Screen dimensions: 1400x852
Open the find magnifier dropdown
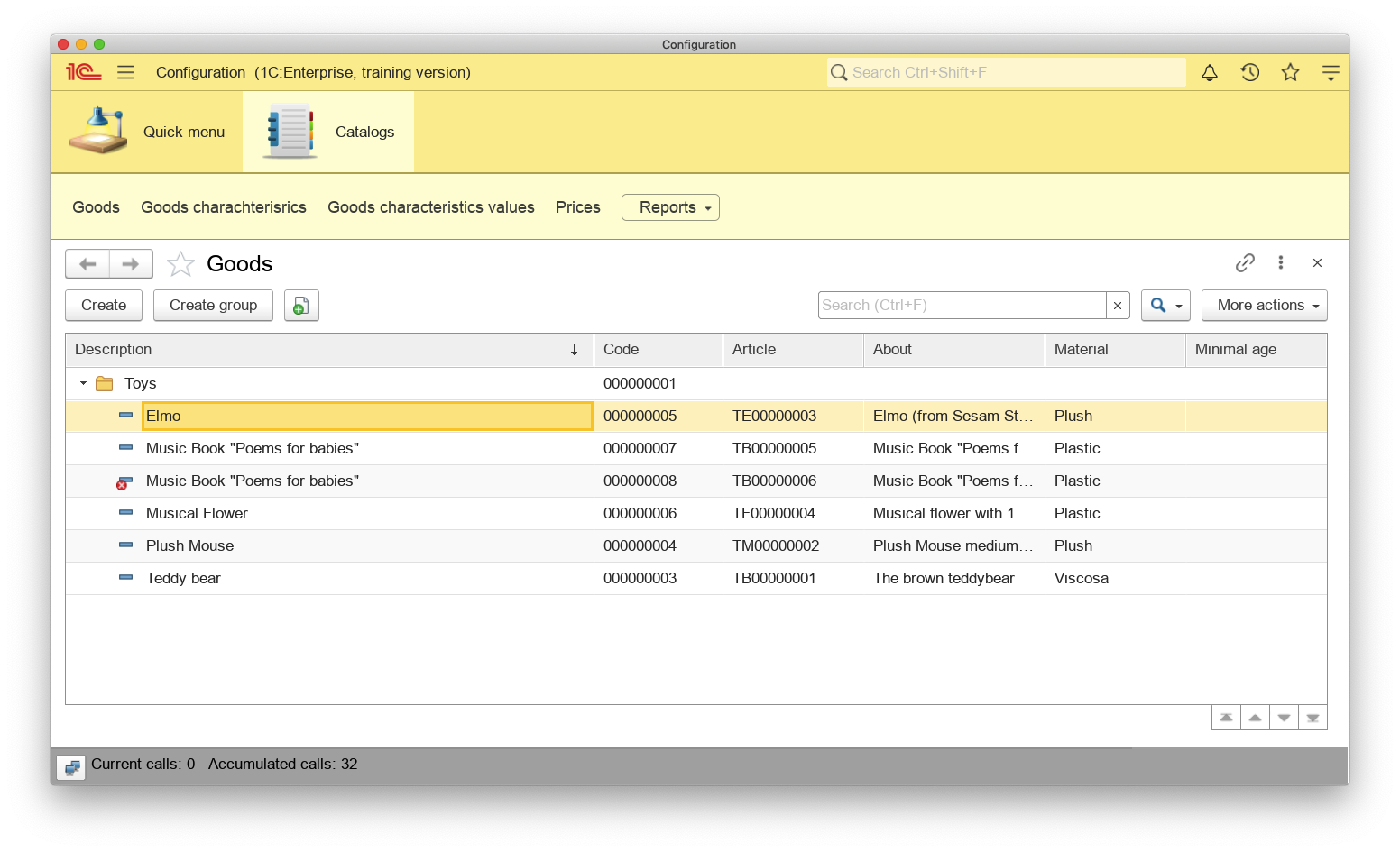click(1165, 306)
